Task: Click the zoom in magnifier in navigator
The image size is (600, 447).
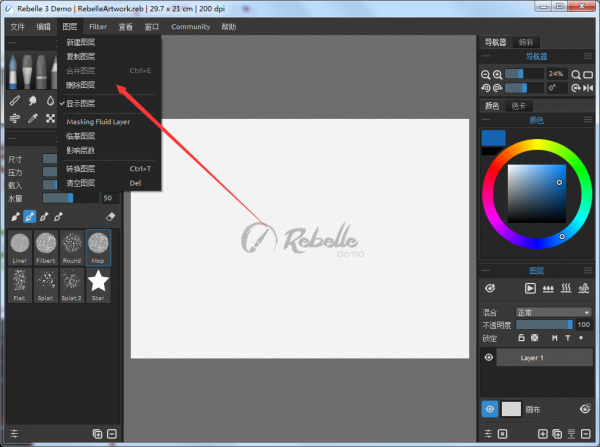Action: coord(497,74)
